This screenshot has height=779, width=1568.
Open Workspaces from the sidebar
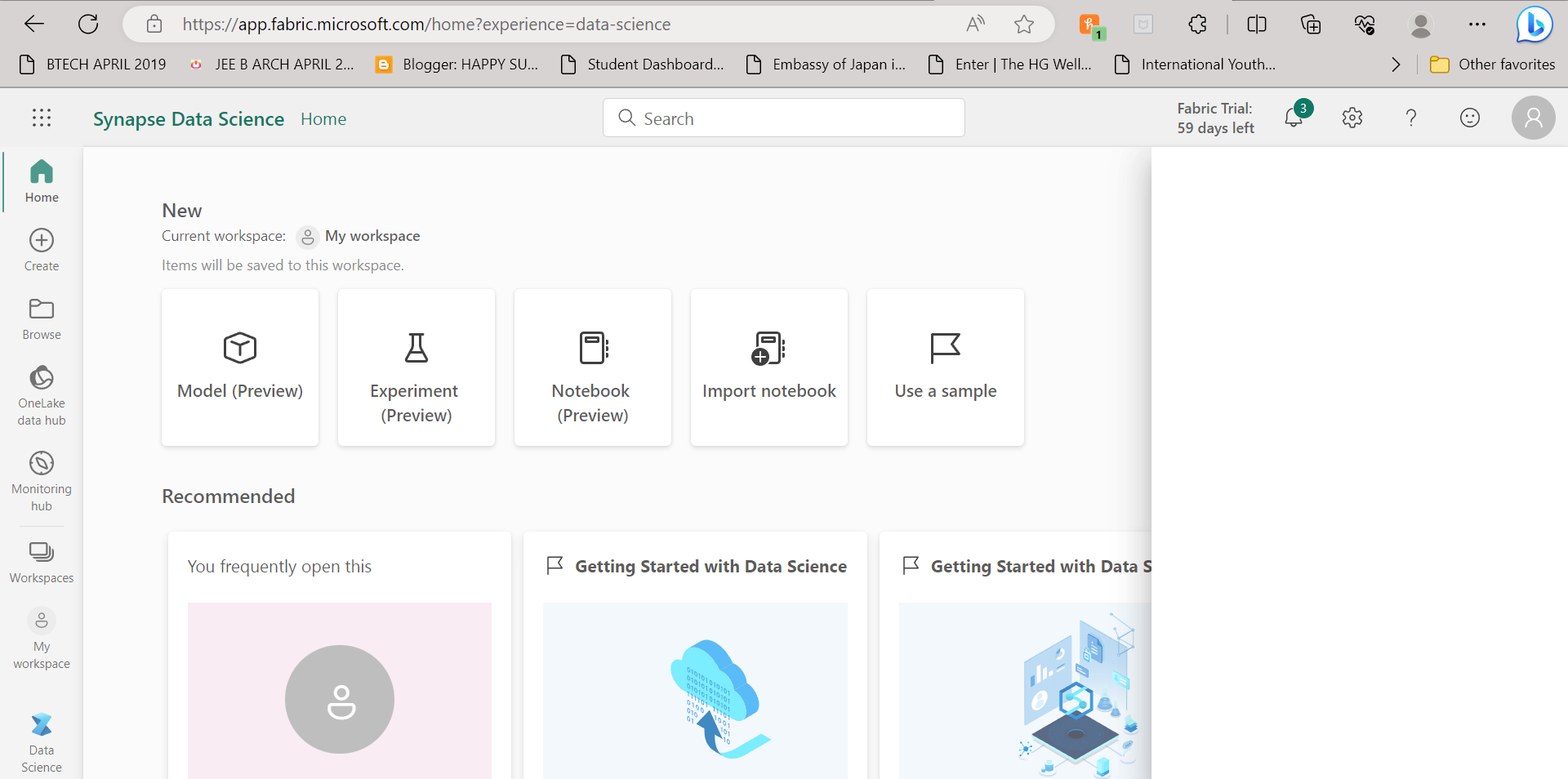click(41, 559)
